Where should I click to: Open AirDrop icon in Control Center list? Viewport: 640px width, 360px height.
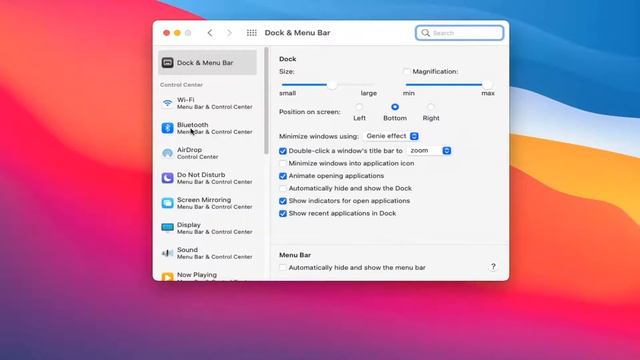click(167, 153)
